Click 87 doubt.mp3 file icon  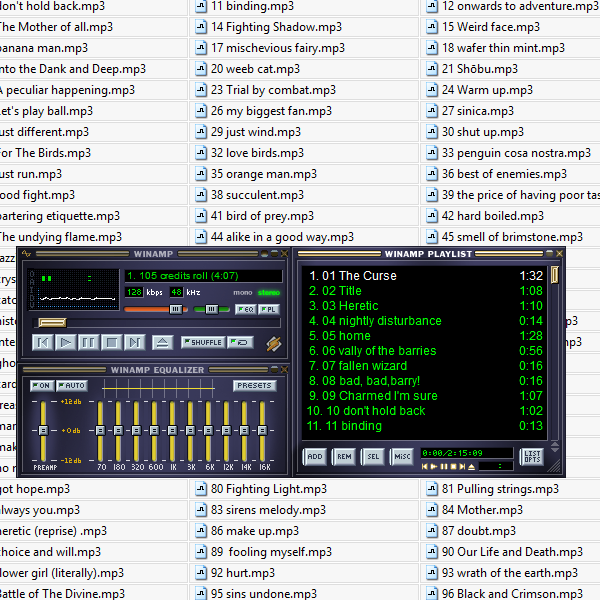pyautogui.click(x=432, y=531)
